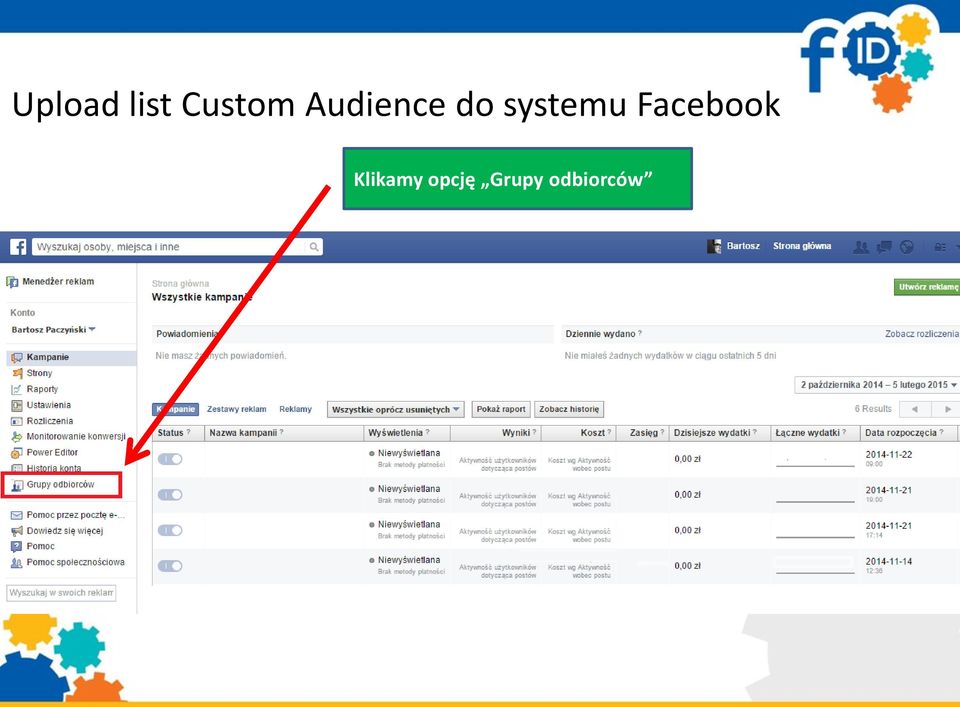
Task: Click the Pomoc przez pocztę envelope icon
Action: [17, 515]
